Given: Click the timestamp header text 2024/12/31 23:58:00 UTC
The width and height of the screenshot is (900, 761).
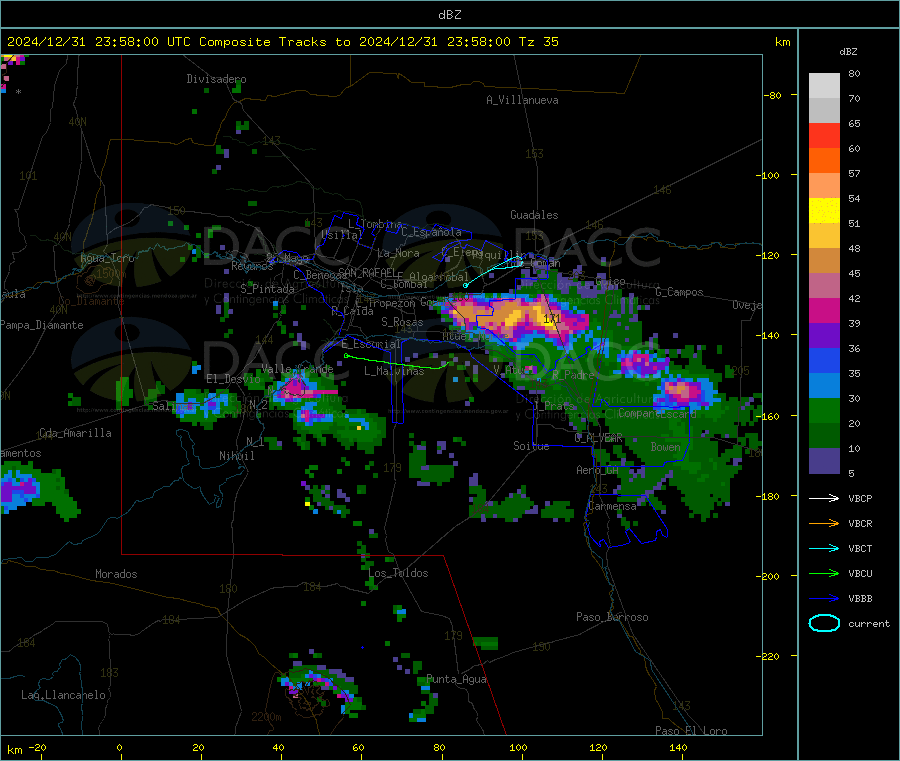Looking at the screenshot, I should tap(99, 42).
